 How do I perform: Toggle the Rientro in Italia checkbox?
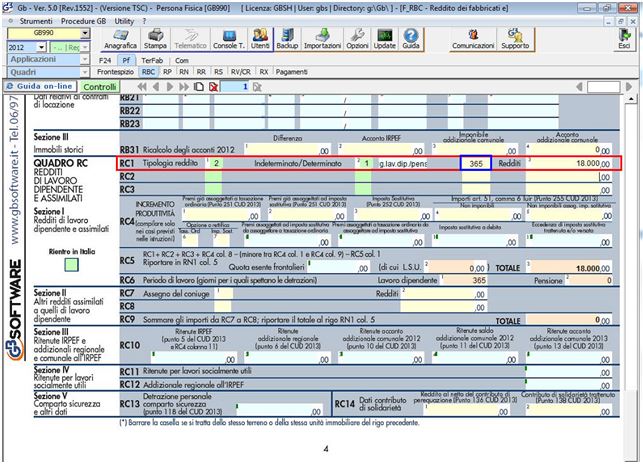pos(71,265)
